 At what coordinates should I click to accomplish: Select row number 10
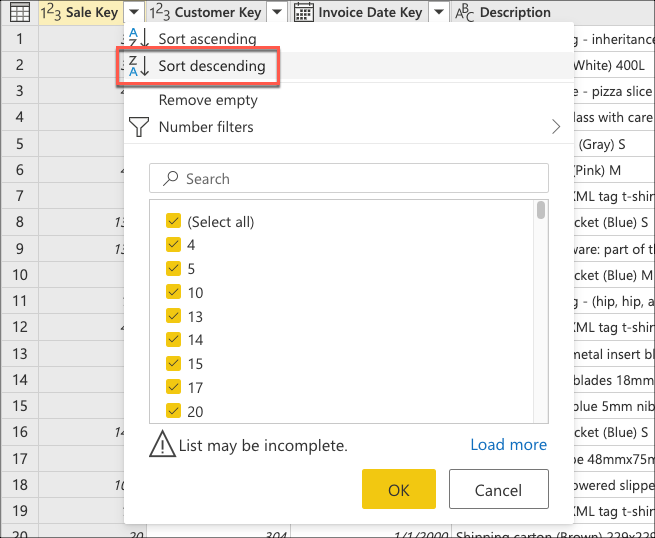point(20,275)
